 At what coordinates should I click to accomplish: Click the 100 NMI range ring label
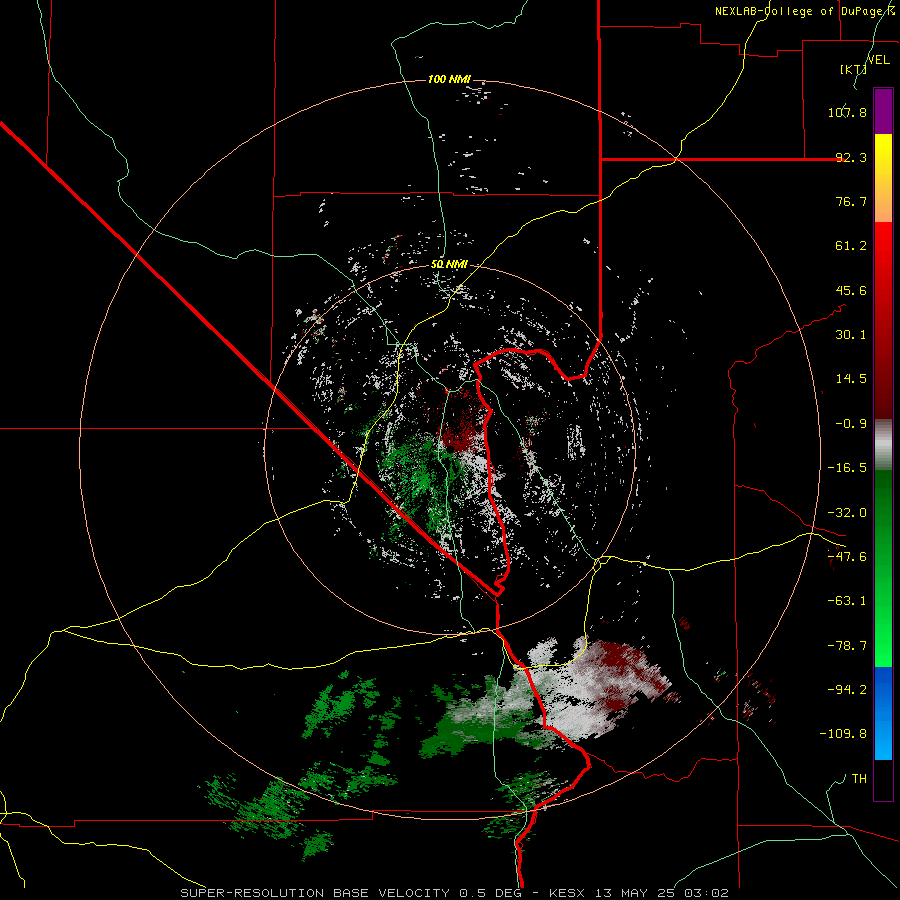click(x=449, y=79)
